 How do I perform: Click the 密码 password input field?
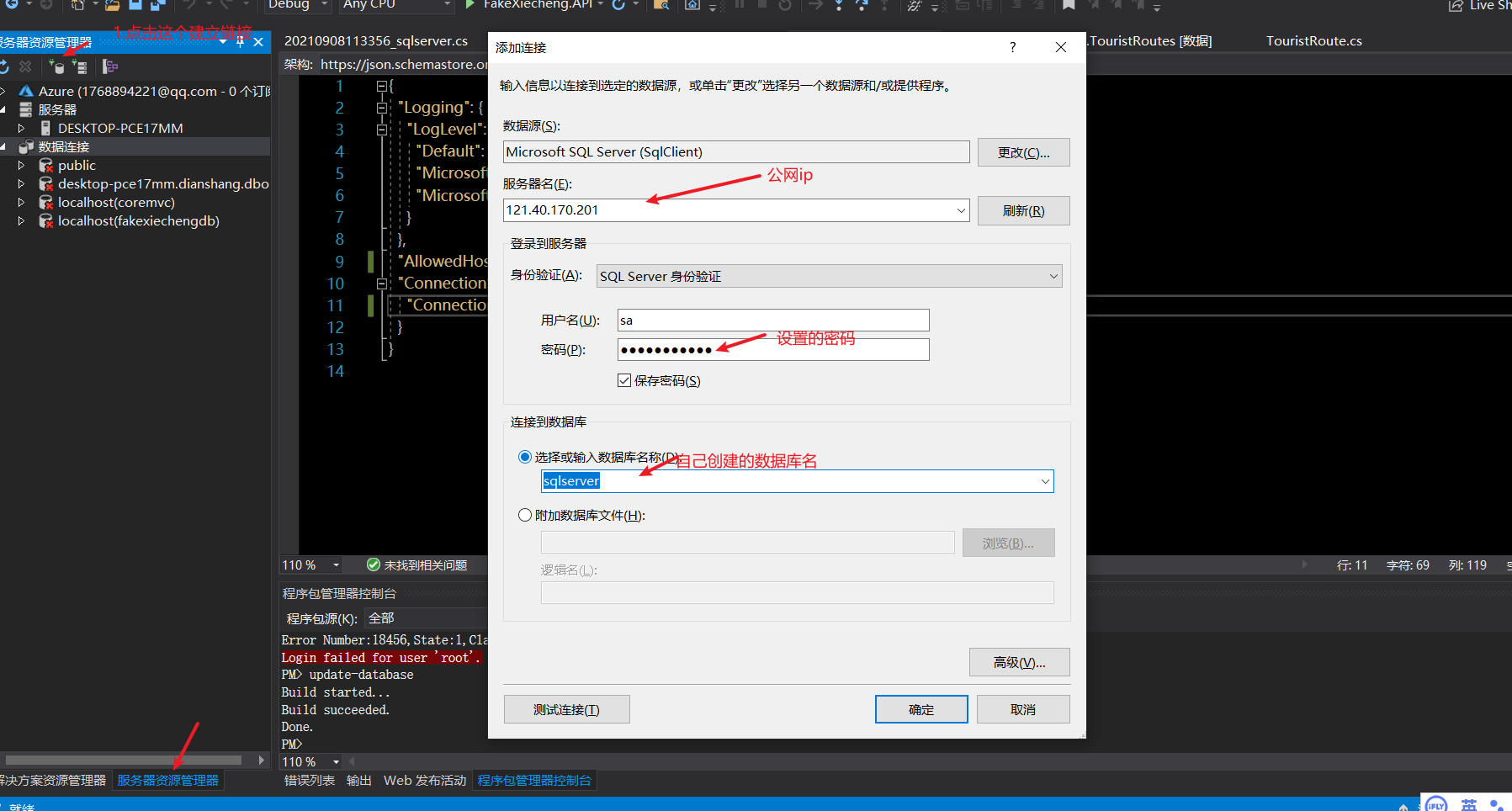pyautogui.click(x=773, y=349)
